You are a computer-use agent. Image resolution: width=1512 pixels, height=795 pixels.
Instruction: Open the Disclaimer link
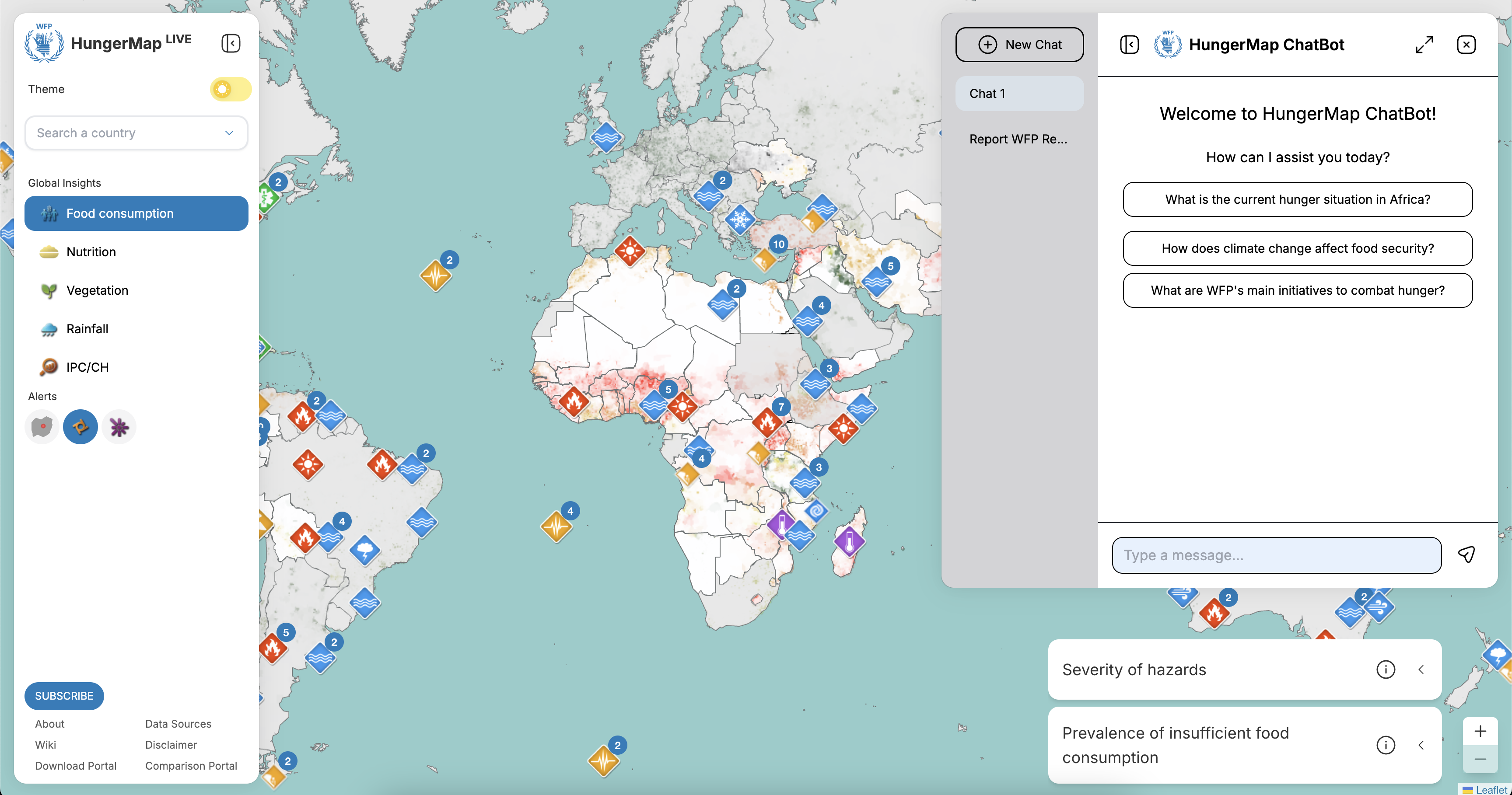171,745
